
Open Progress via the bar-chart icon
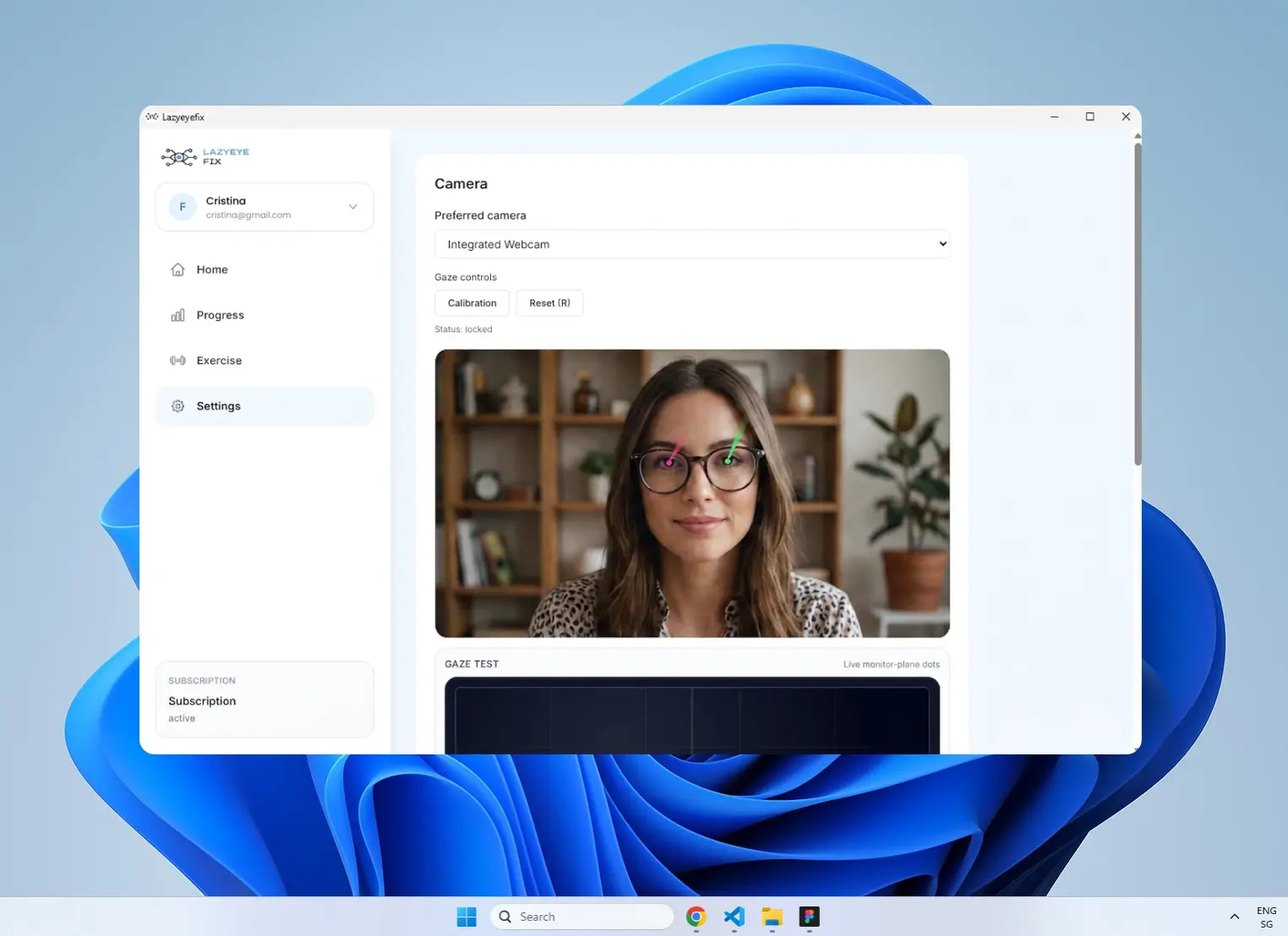pyautogui.click(x=177, y=314)
